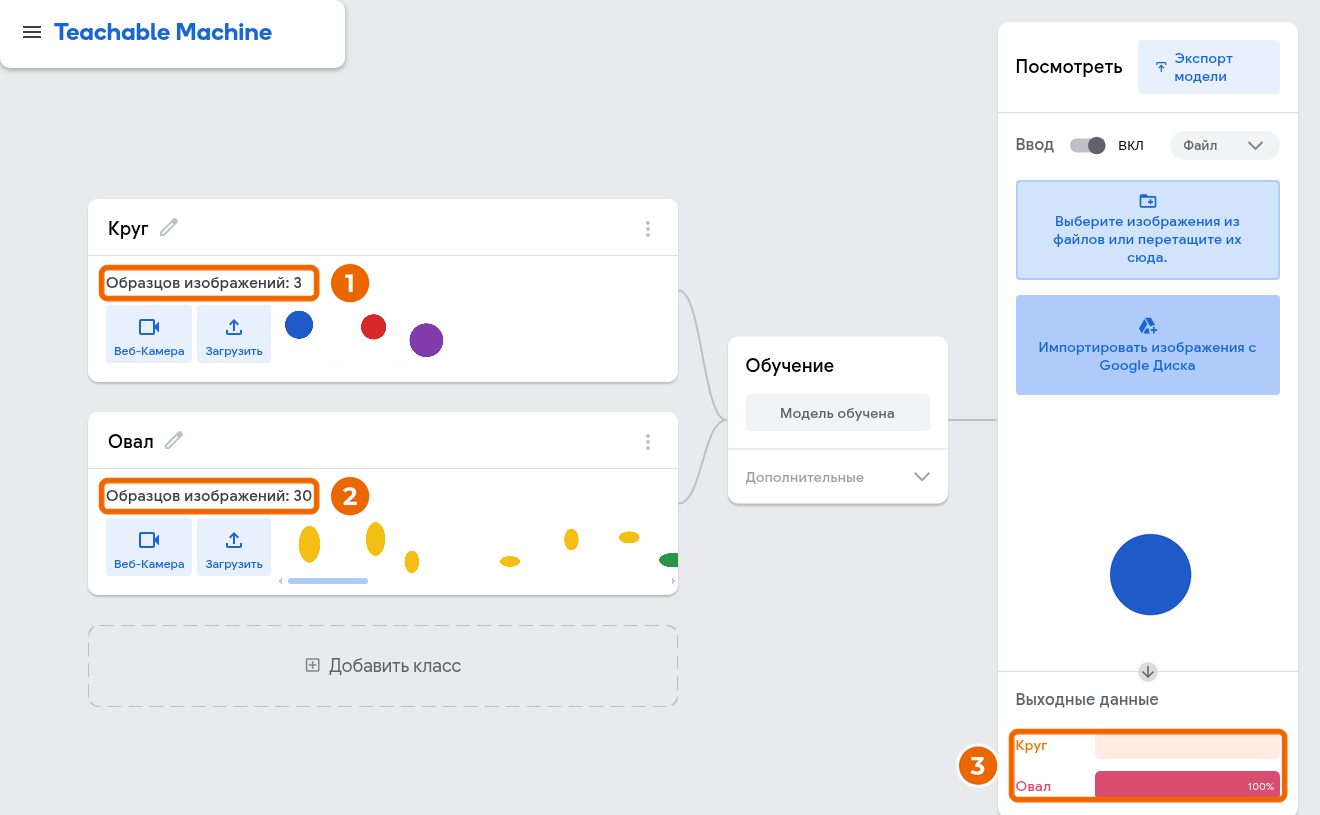Open the three-dot menu of Овал class

pyautogui.click(x=648, y=441)
